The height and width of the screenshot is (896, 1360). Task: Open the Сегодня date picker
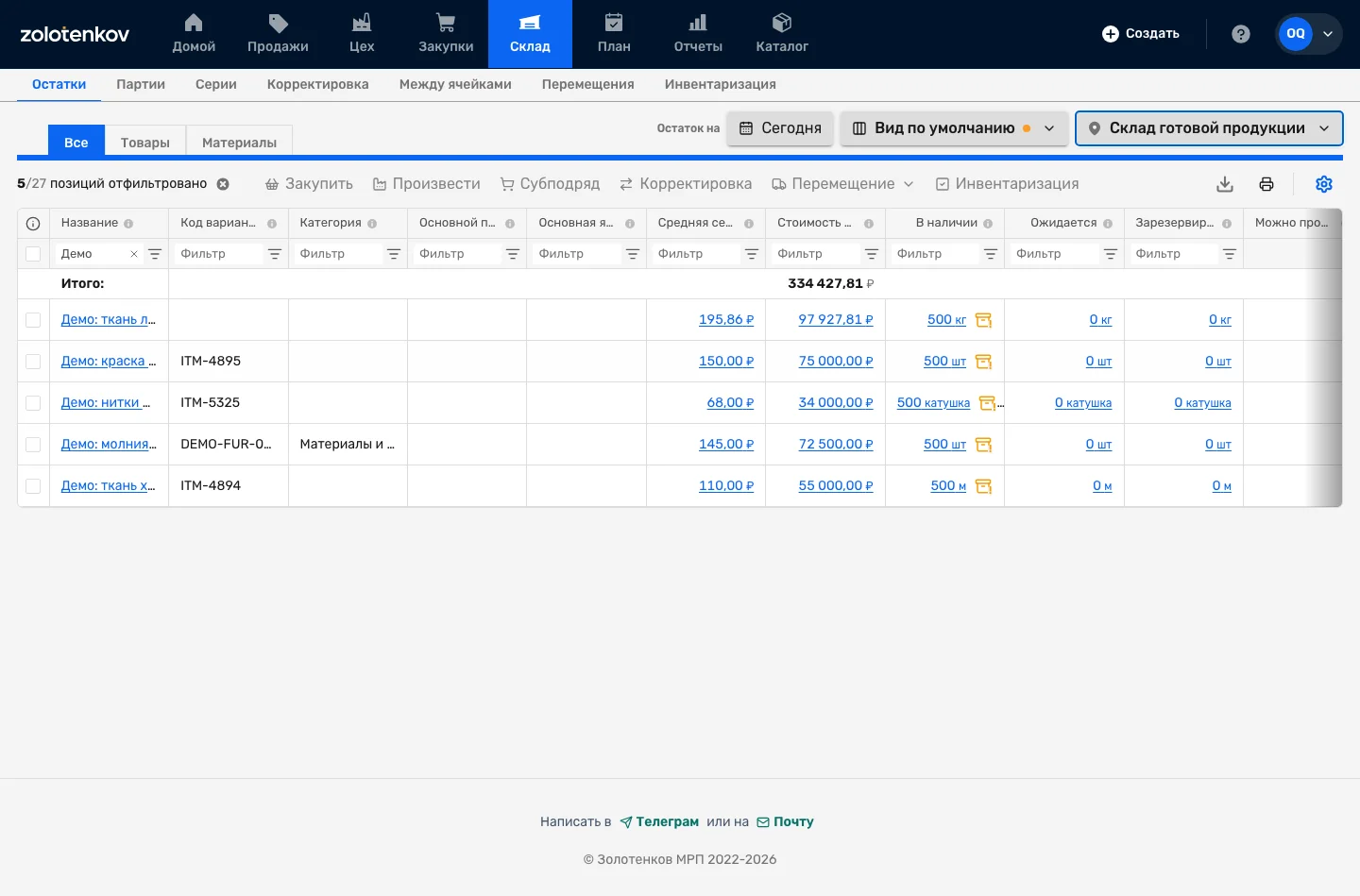pyautogui.click(x=780, y=128)
